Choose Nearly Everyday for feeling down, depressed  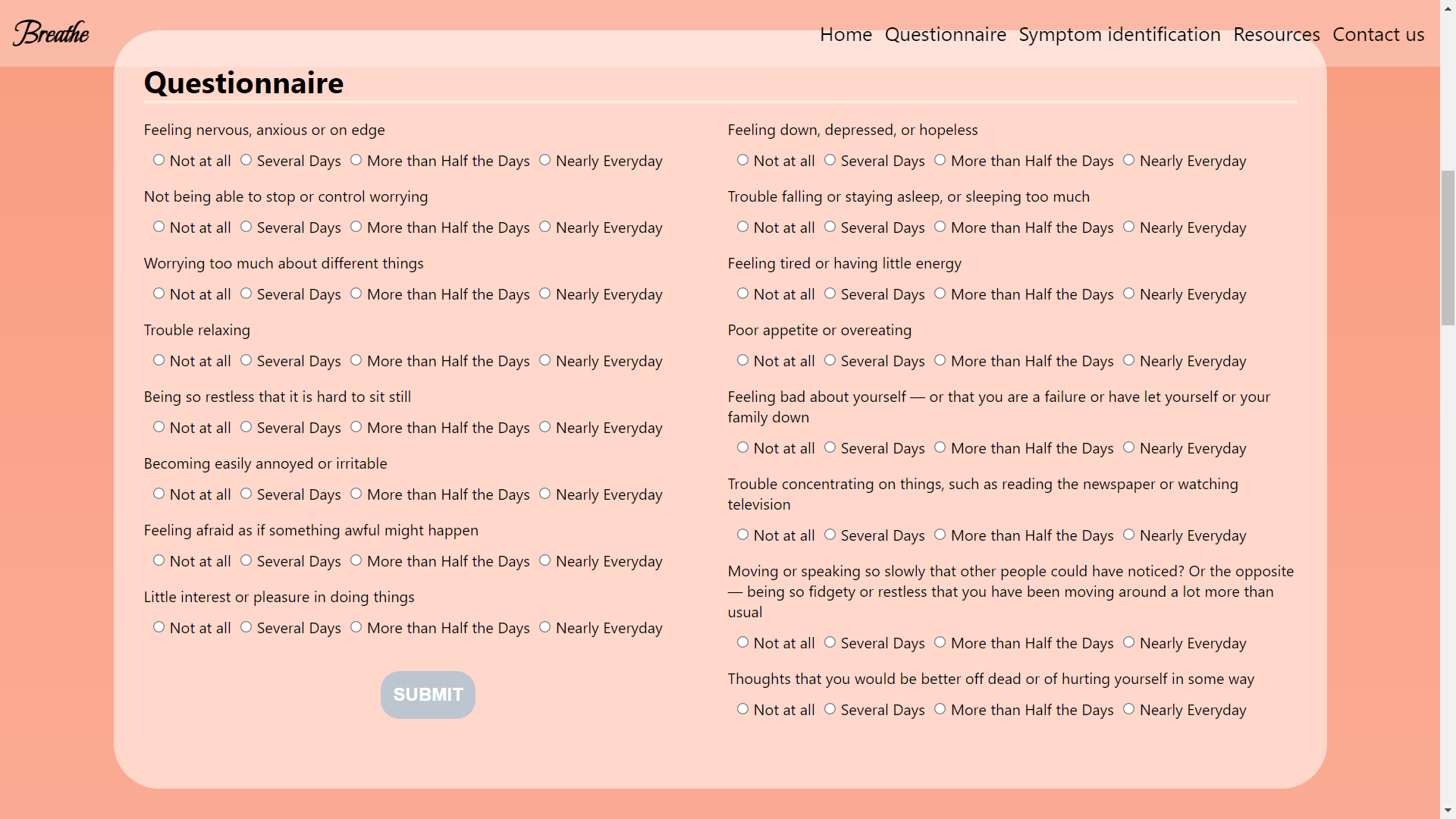coord(1128,160)
